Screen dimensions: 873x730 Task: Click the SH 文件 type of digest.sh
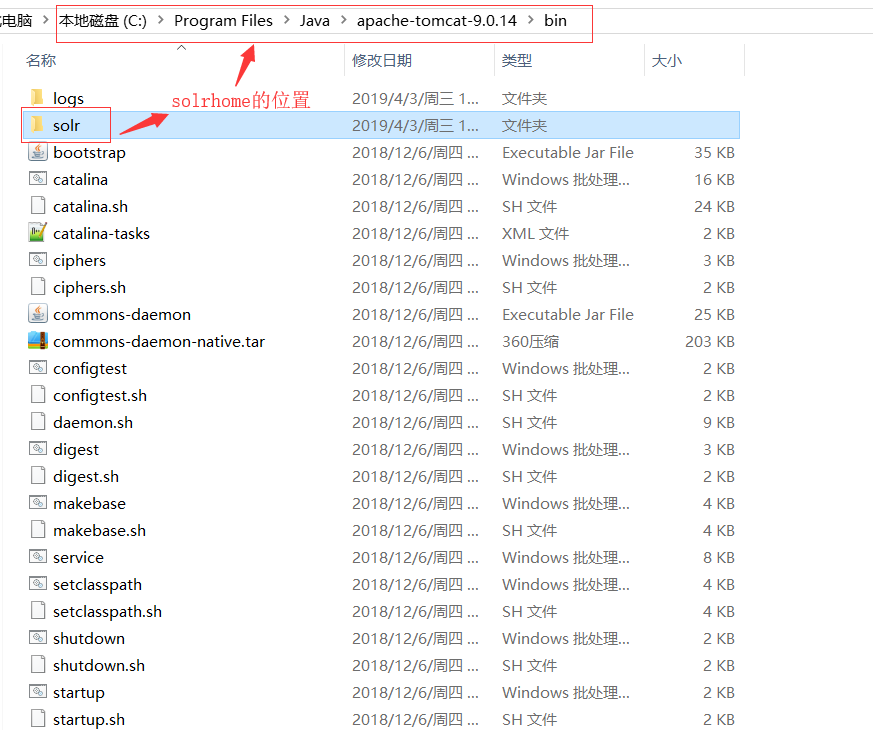(x=529, y=477)
